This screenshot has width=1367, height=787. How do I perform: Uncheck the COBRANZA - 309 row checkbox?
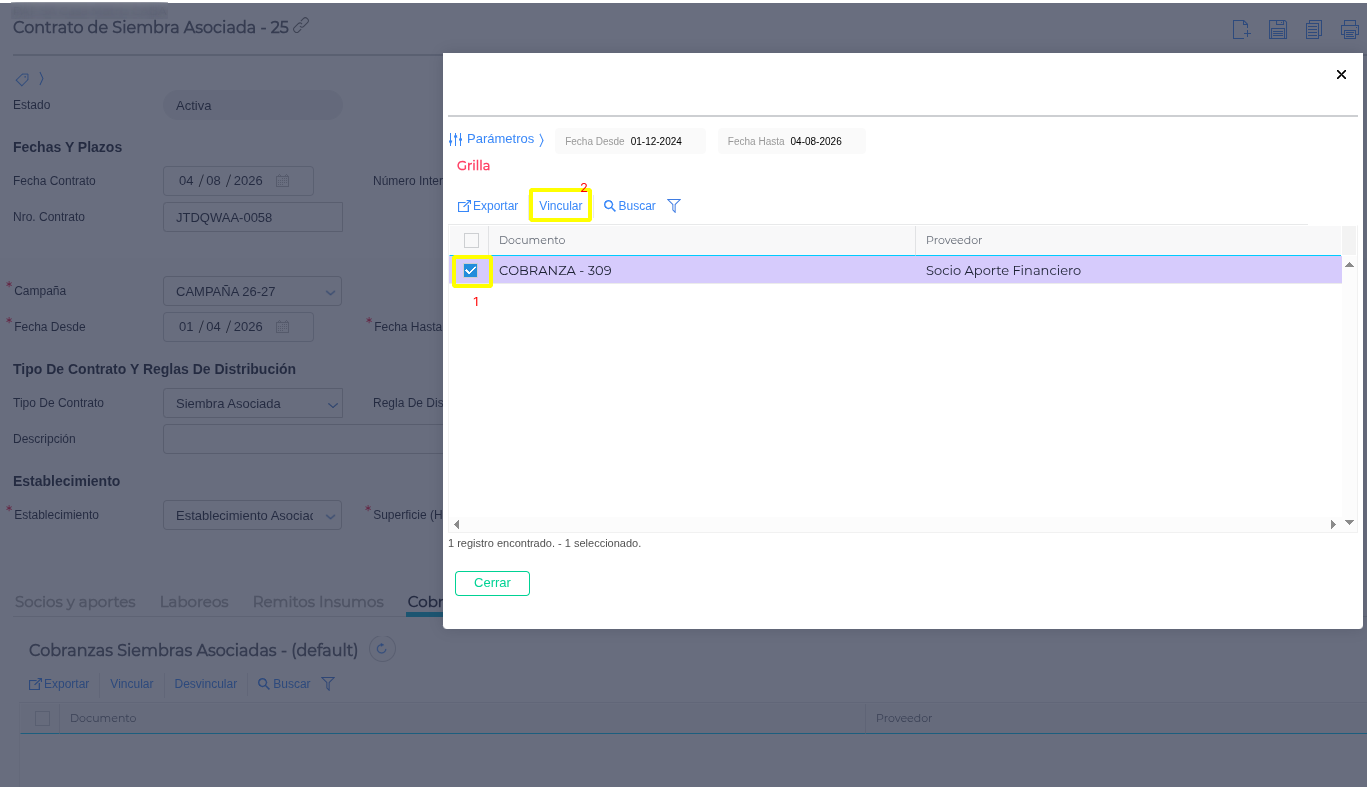pyautogui.click(x=471, y=270)
